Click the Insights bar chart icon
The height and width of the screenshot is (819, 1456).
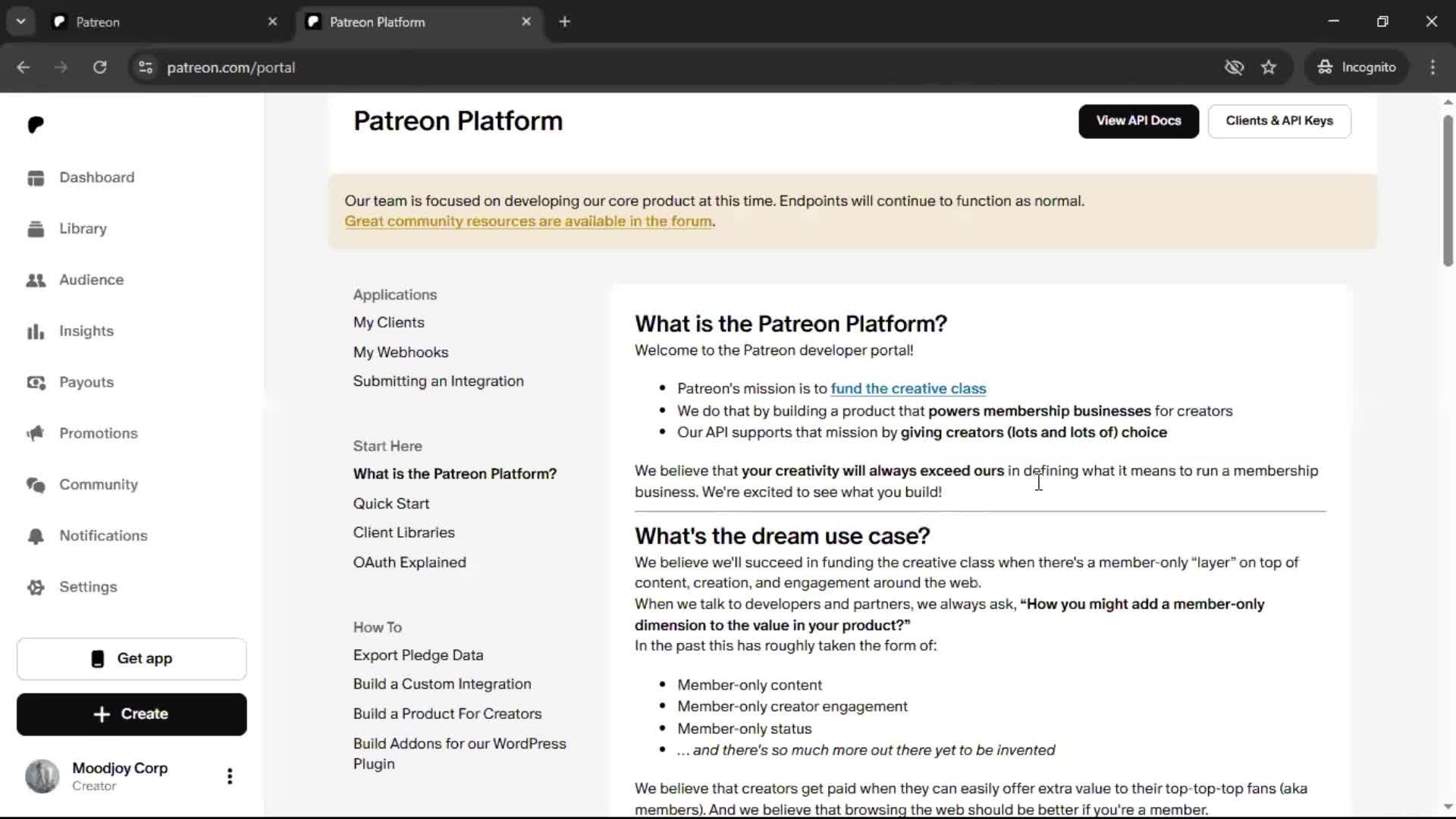[36, 331]
